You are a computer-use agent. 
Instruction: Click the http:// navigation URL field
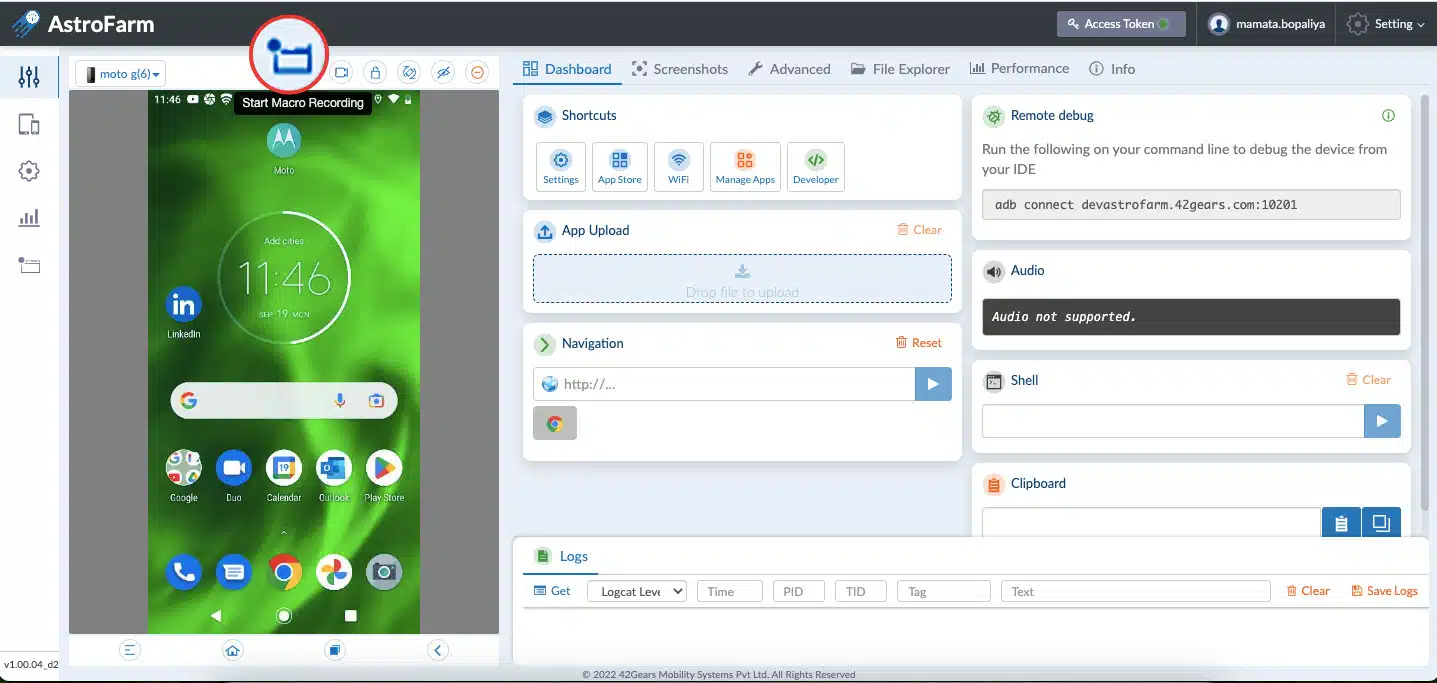[x=724, y=384]
